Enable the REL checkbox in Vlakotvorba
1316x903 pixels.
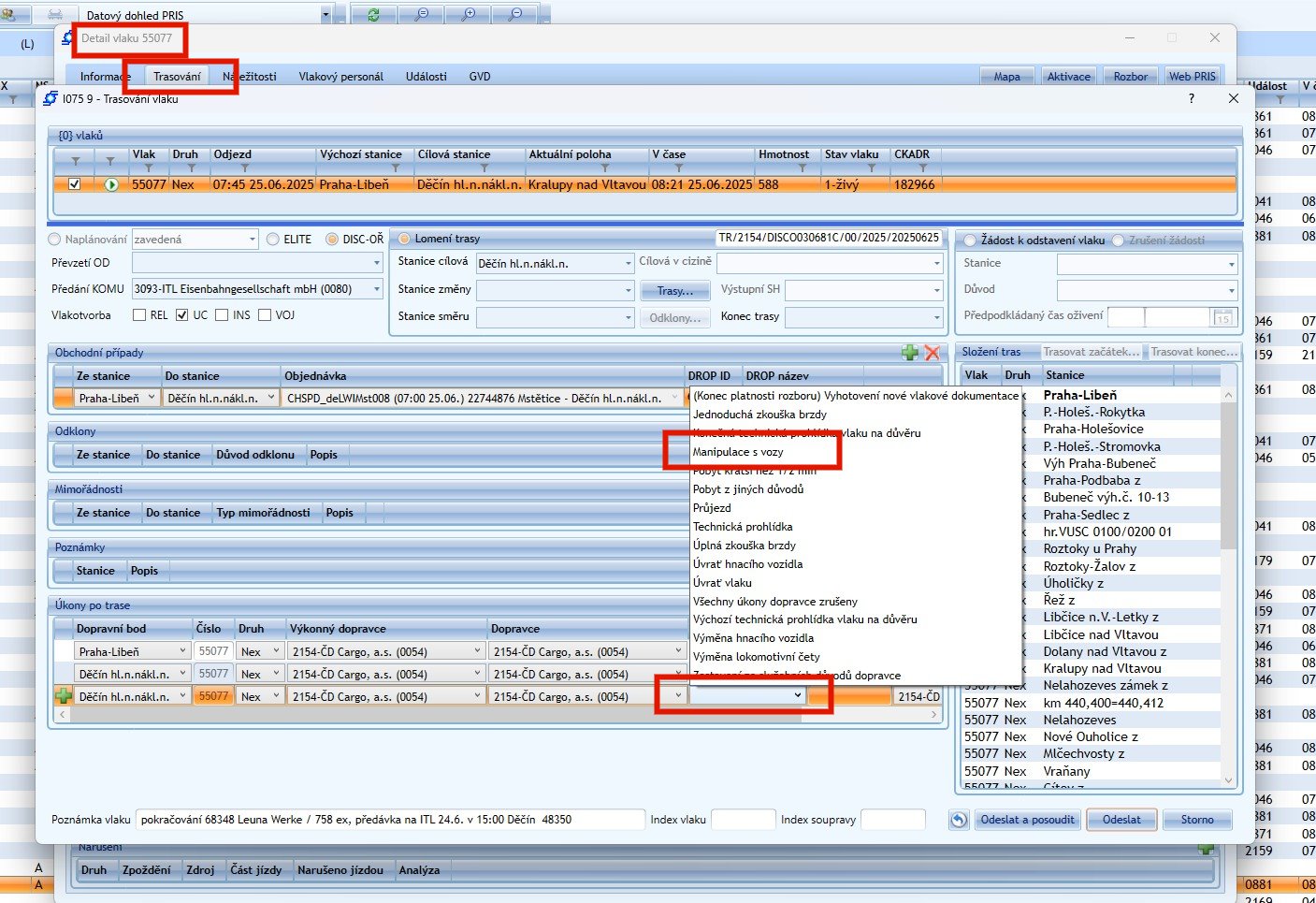tap(139, 315)
